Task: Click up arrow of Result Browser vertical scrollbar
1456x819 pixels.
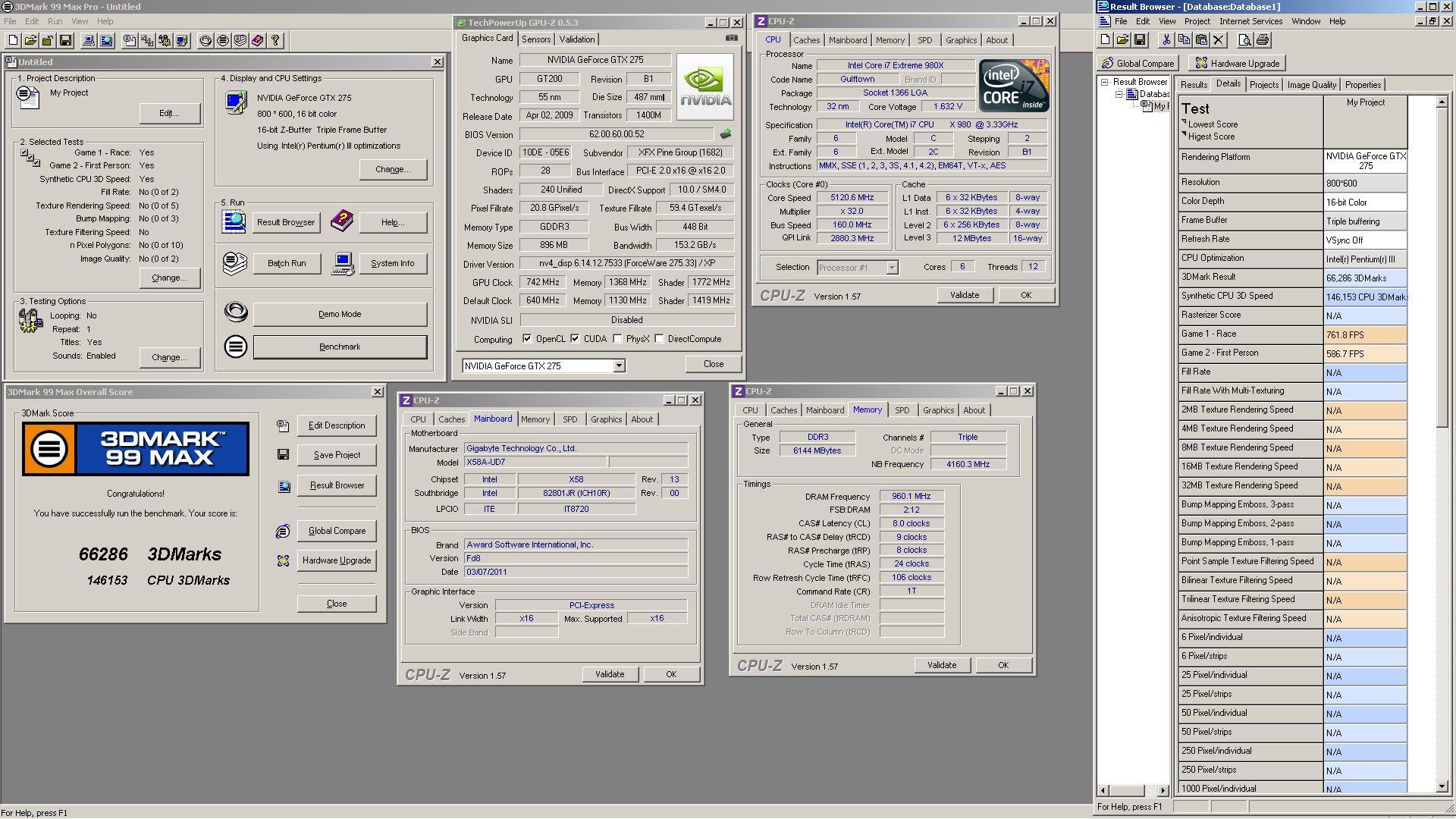Action: (1442, 102)
